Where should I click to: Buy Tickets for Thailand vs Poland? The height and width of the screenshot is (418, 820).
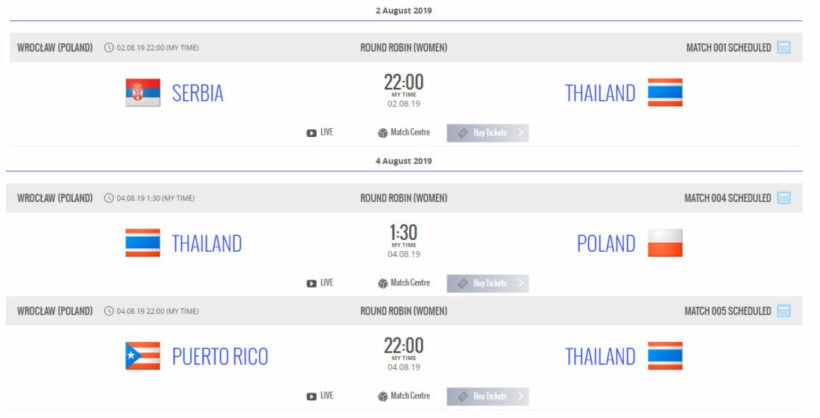pyautogui.click(x=488, y=283)
